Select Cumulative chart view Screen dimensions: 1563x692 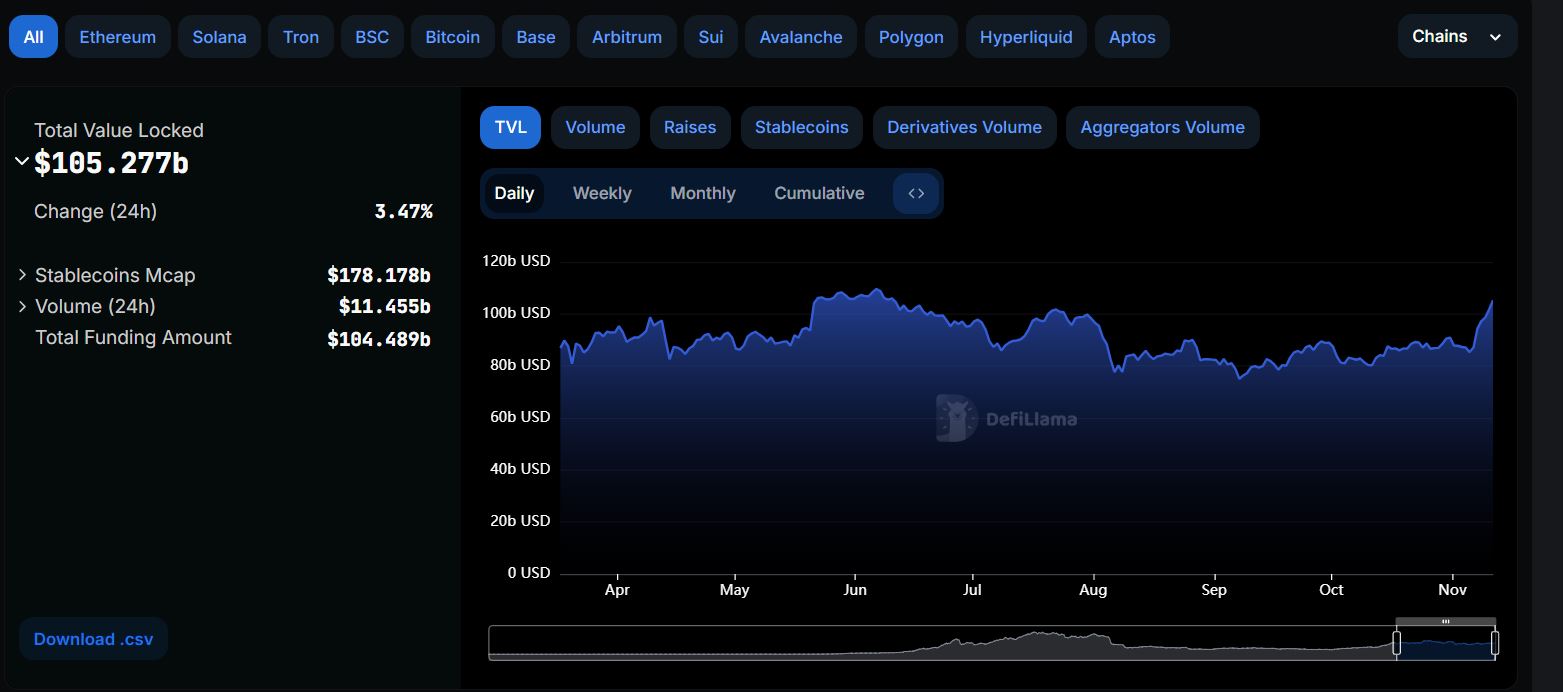coord(819,193)
